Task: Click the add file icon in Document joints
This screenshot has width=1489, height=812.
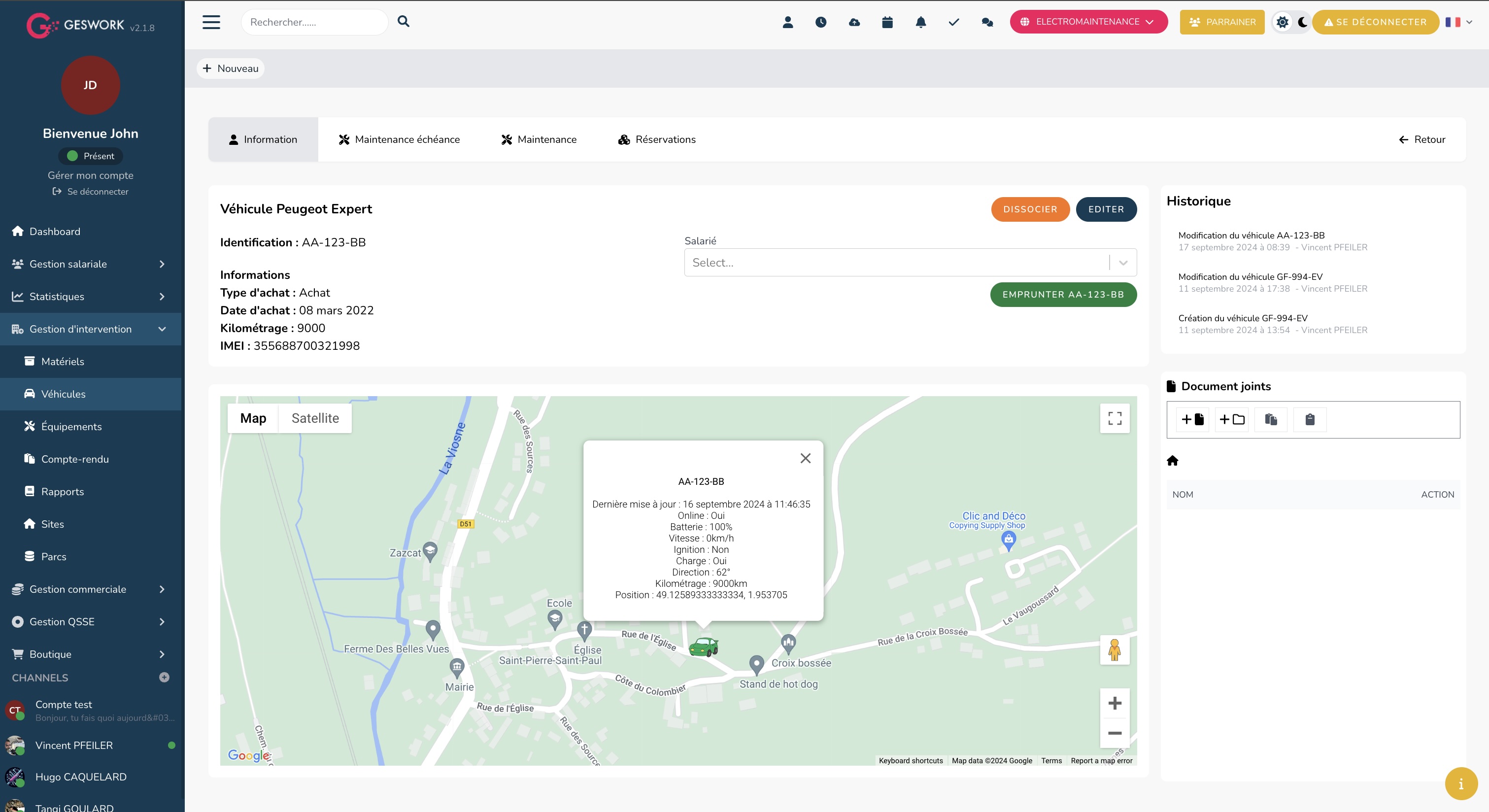Action: 1192,419
